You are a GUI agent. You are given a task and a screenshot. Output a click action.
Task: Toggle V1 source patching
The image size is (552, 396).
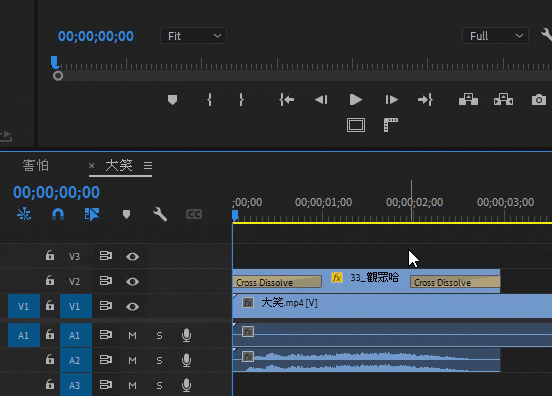tap(24, 306)
